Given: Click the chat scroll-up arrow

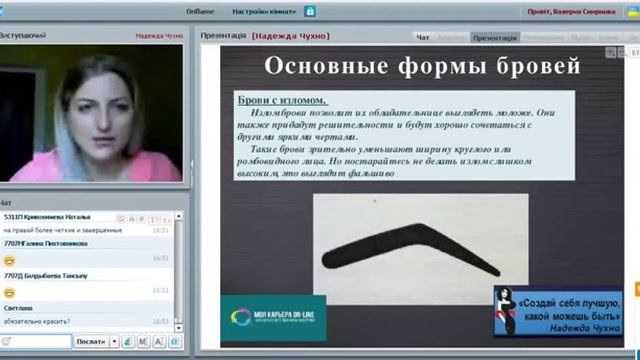Looking at the screenshot, I should pos(179,216).
